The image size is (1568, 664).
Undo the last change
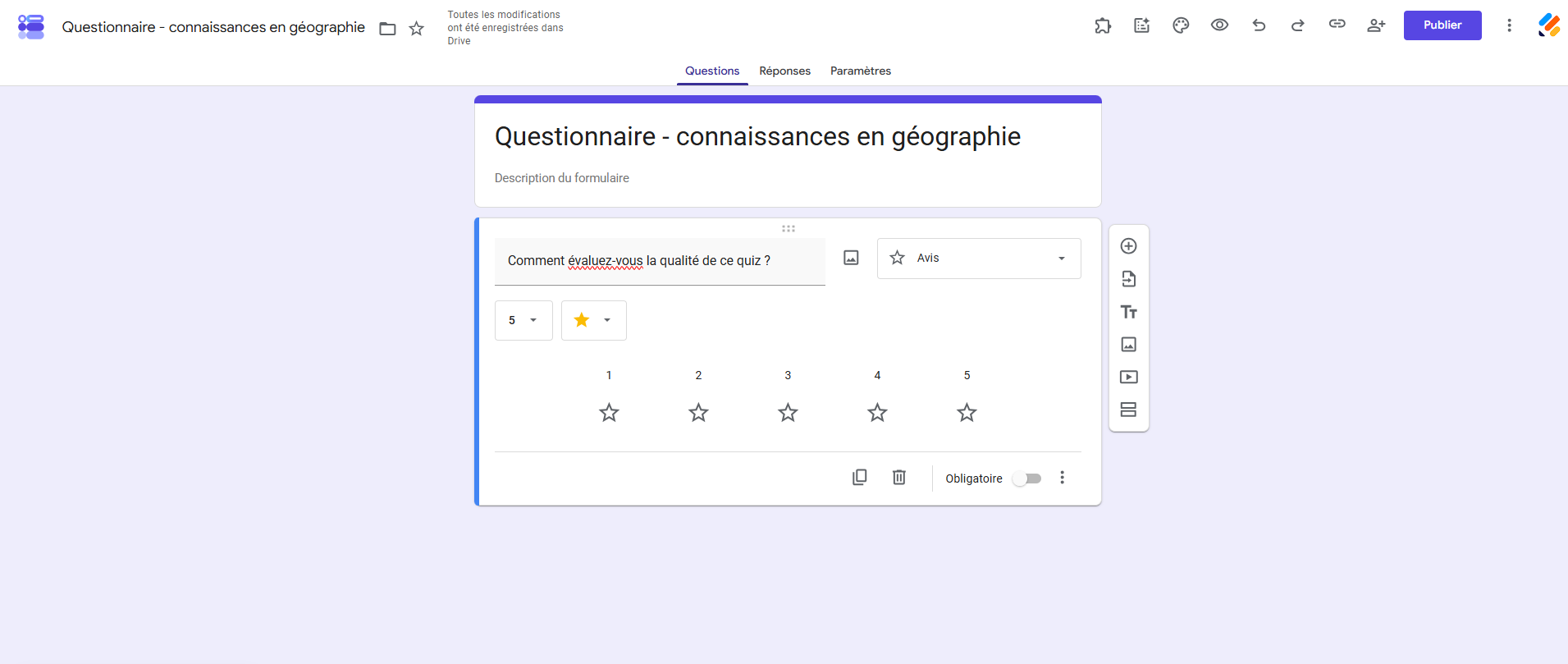(x=1259, y=25)
